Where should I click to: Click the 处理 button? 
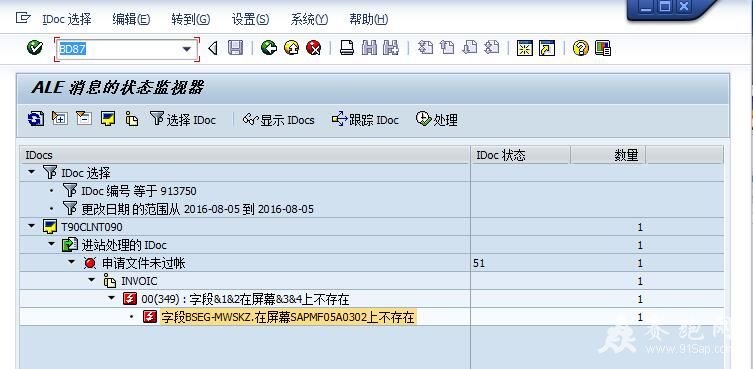(437, 119)
